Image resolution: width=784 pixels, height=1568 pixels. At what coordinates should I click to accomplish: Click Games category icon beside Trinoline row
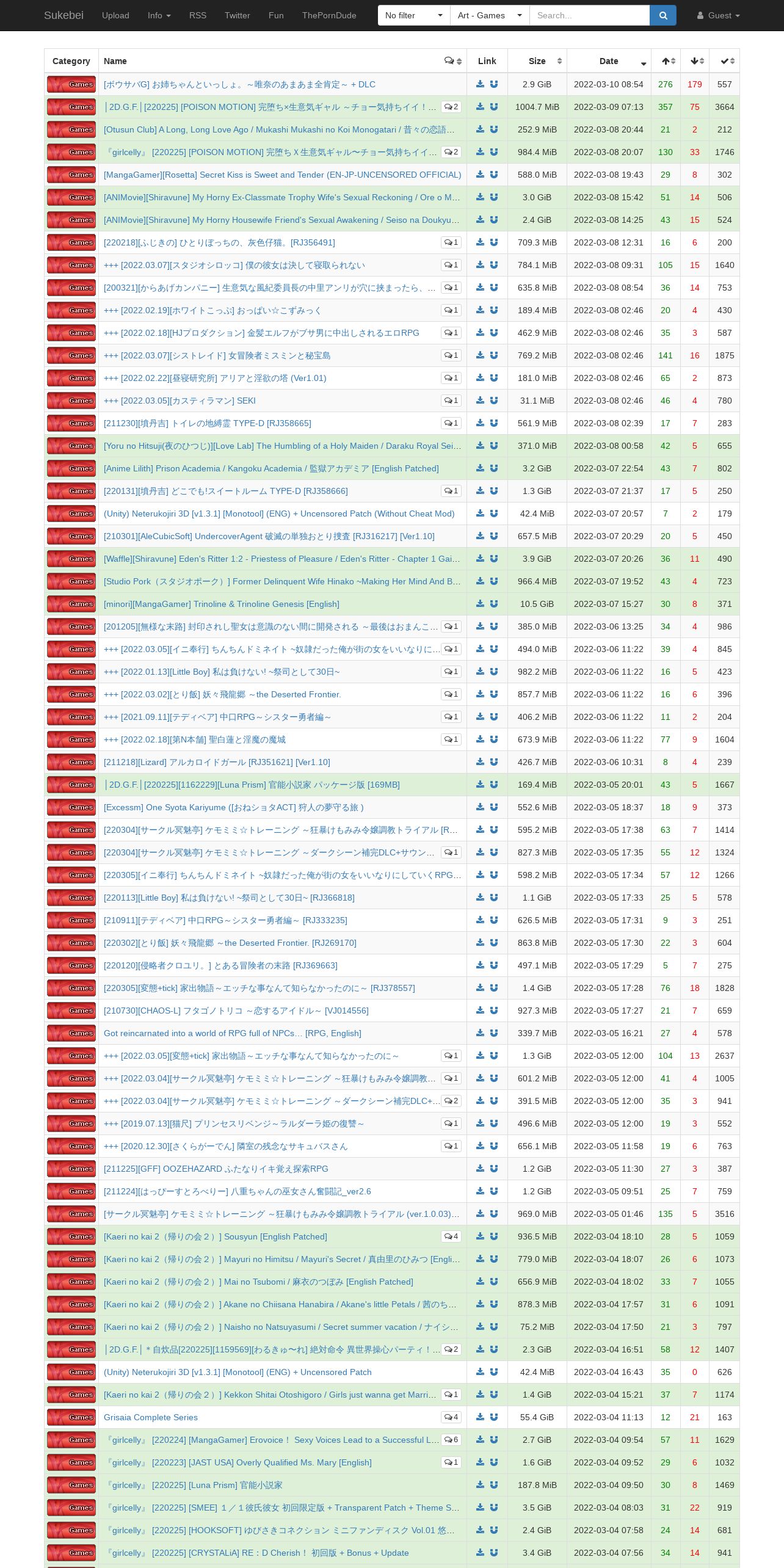point(71,604)
